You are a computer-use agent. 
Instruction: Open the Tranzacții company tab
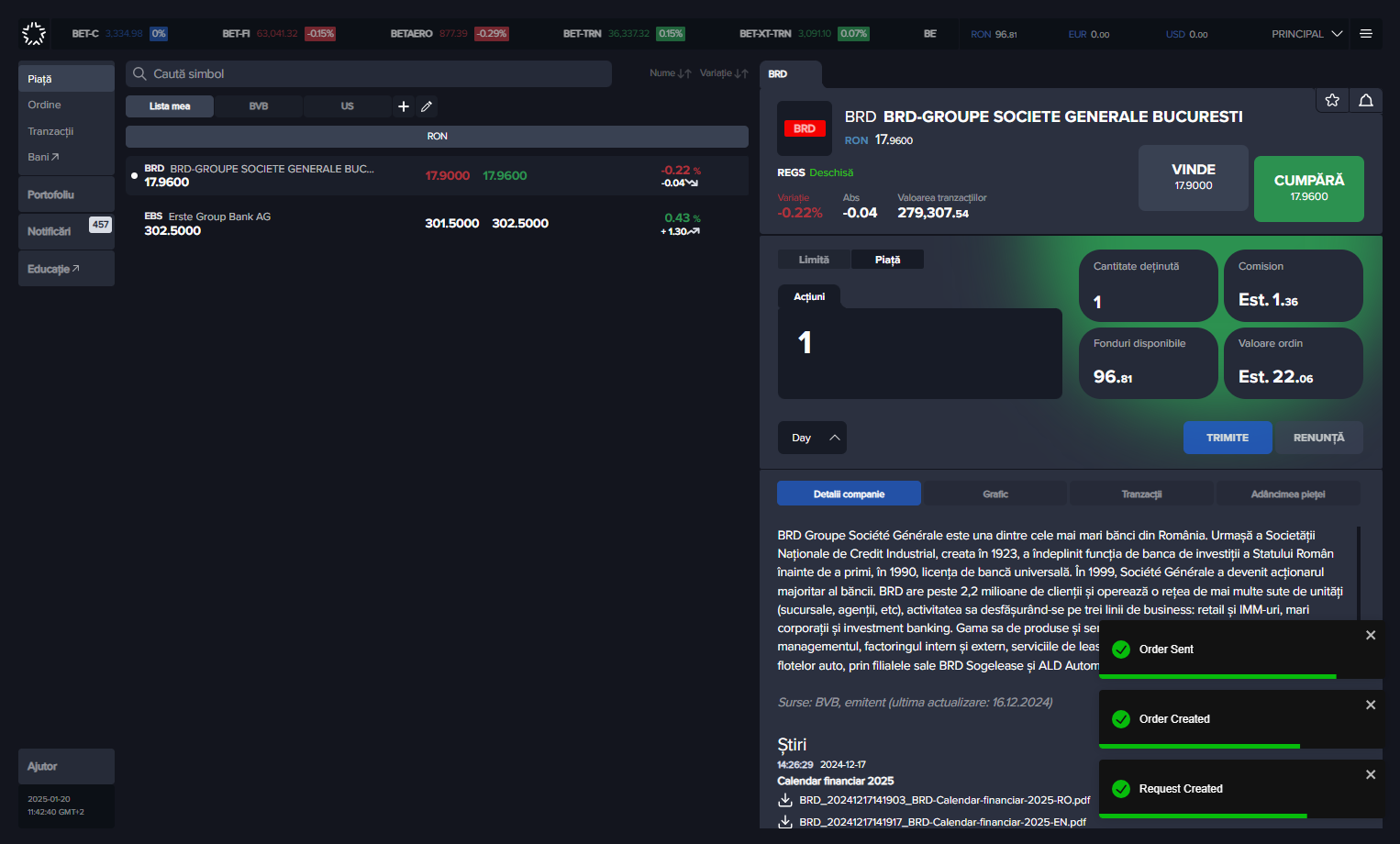coord(1141,494)
